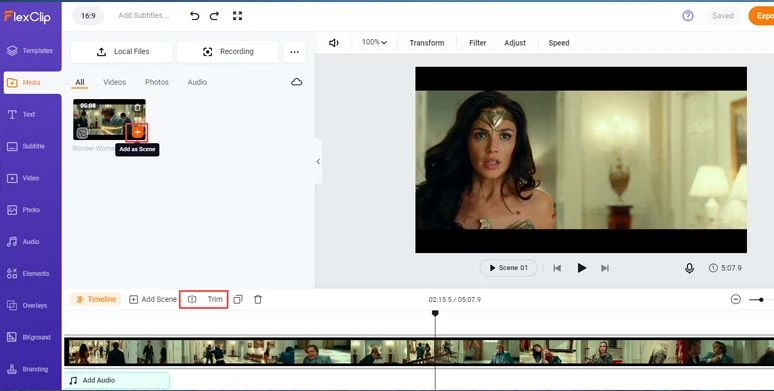774x391 pixels.
Task: Collapse the media panel with arrow
Action: click(318, 161)
